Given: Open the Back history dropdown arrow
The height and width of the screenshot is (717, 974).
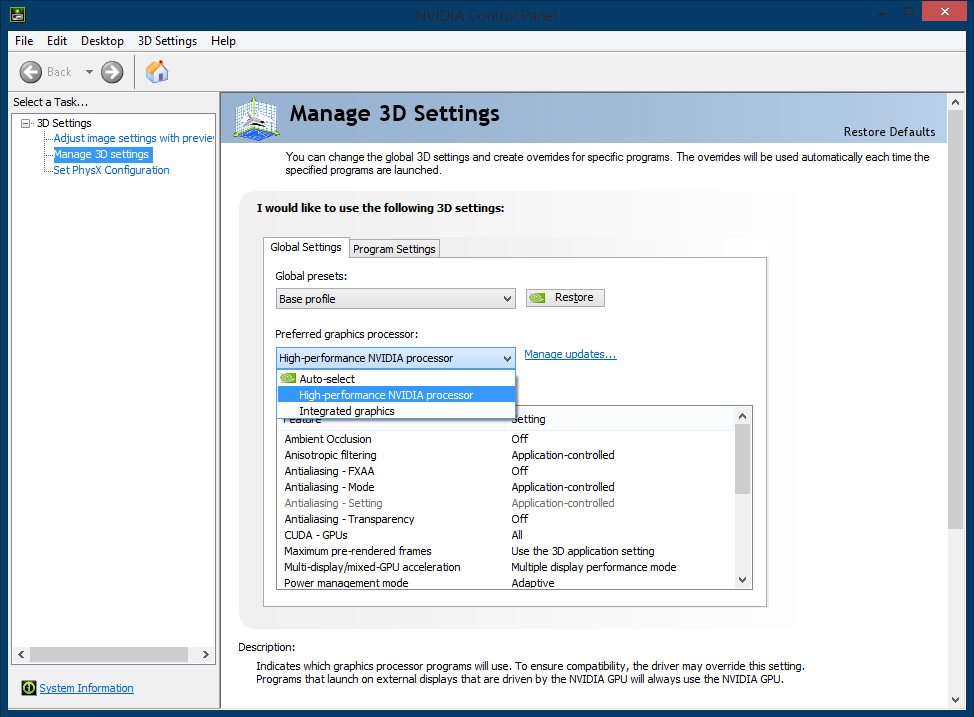Looking at the screenshot, I should [x=89, y=72].
